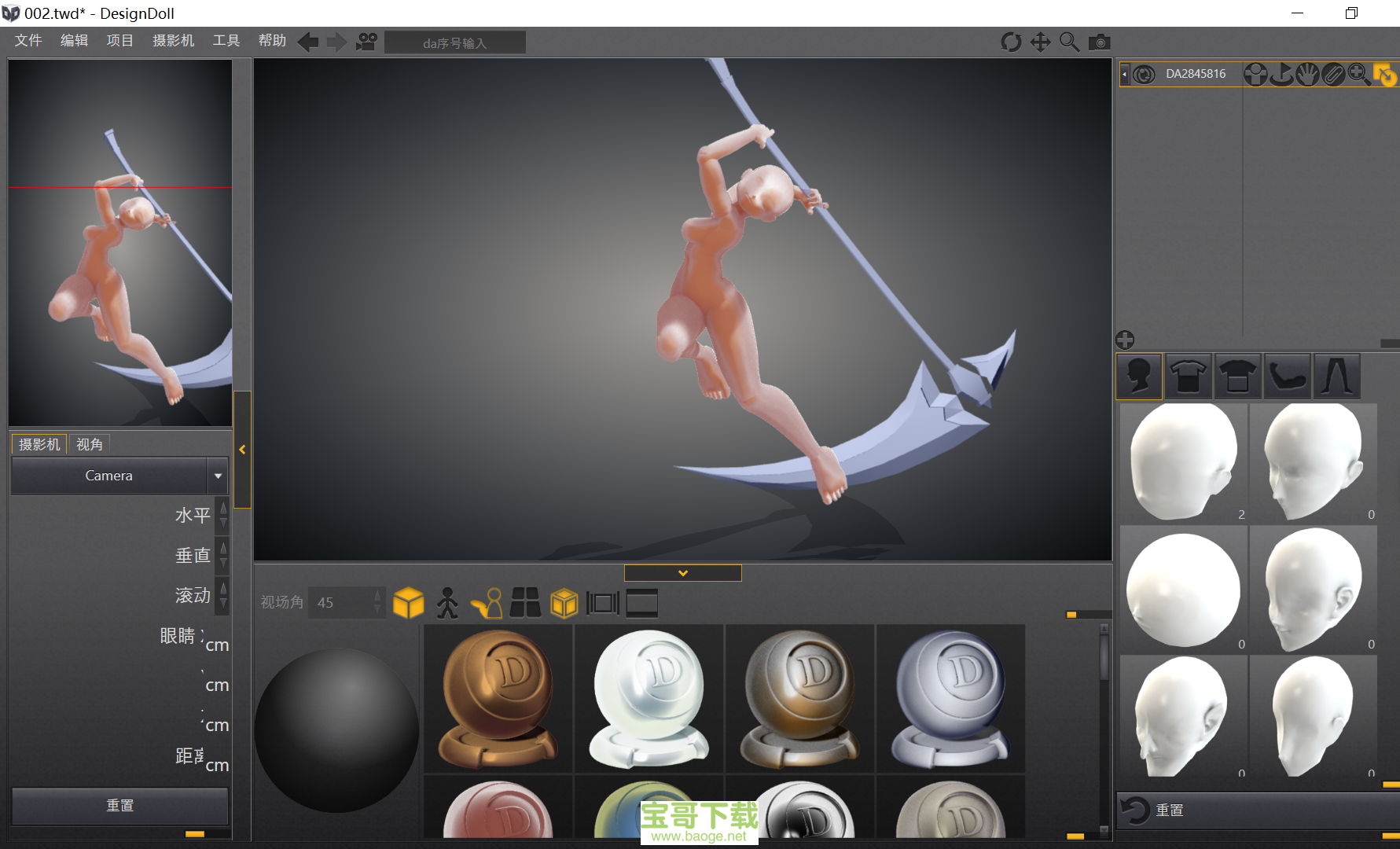
Task: Restore down the DesignDoll window
Action: (x=1351, y=13)
